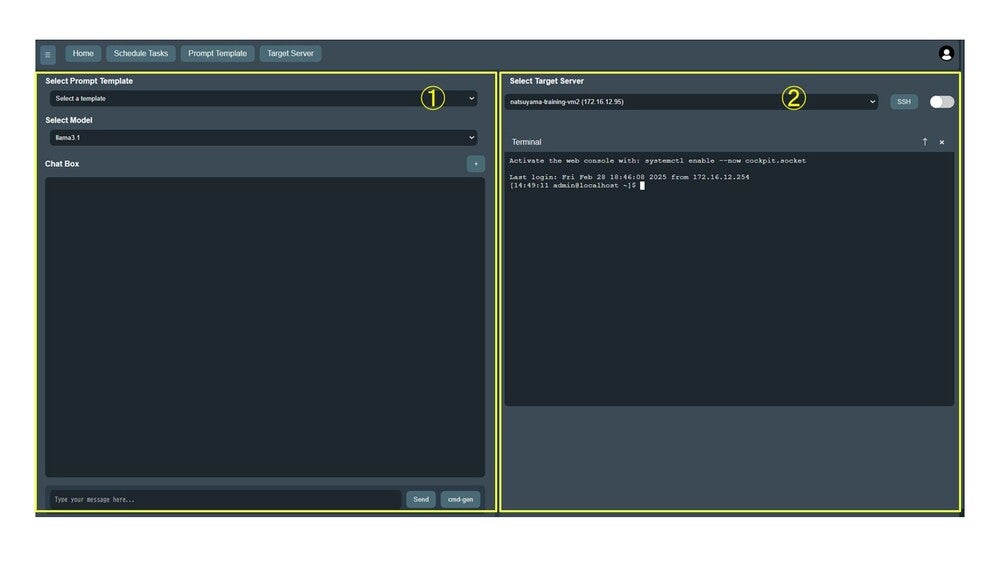1000x563 pixels.
Task: Close the Terminal panel with X
Action: pos(942,142)
